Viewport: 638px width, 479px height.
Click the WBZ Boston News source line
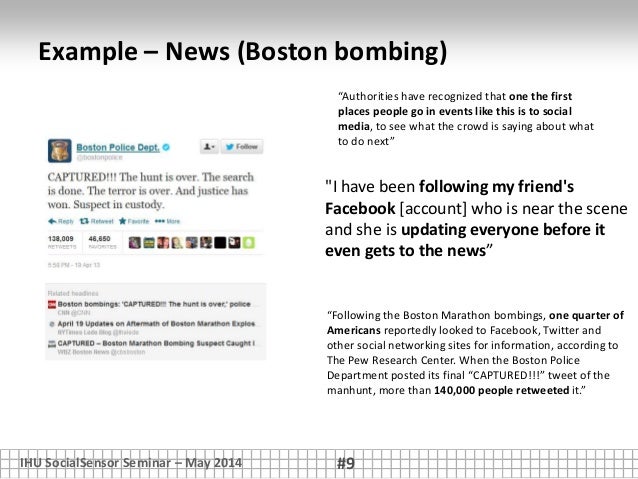coord(101,352)
